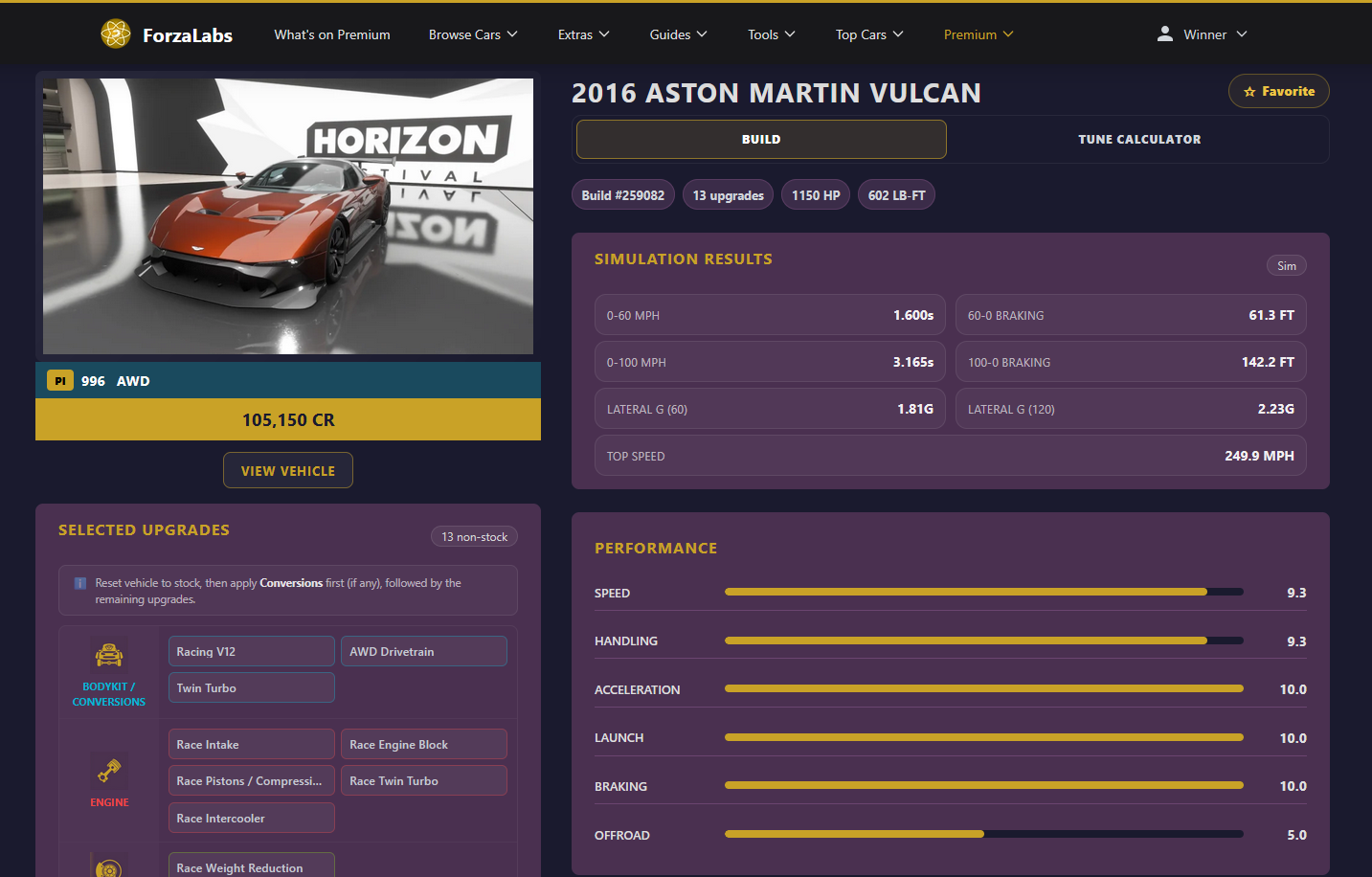Viewport: 1372px width, 877px height.
Task: Click the Launch performance bar
Action: [x=984, y=737]
